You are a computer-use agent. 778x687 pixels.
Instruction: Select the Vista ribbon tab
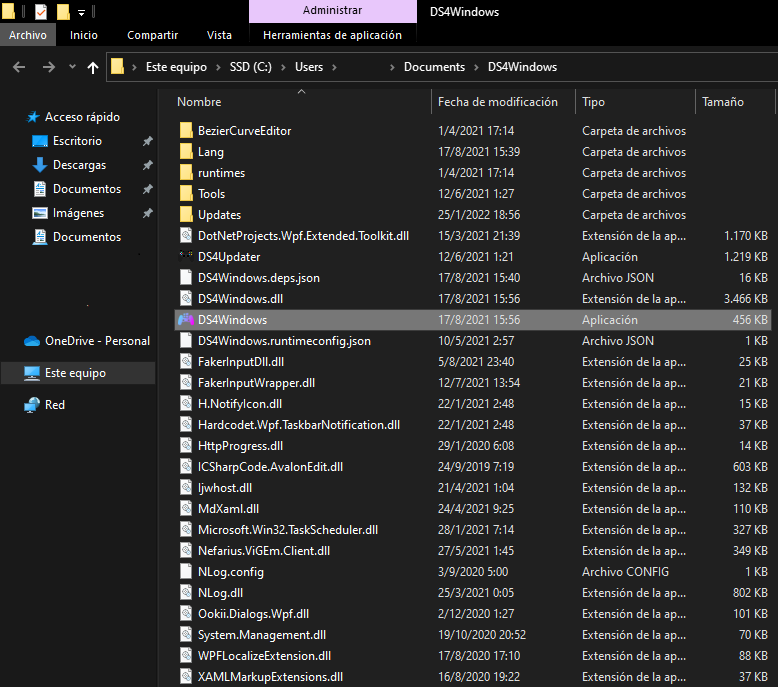click(219, 35)
